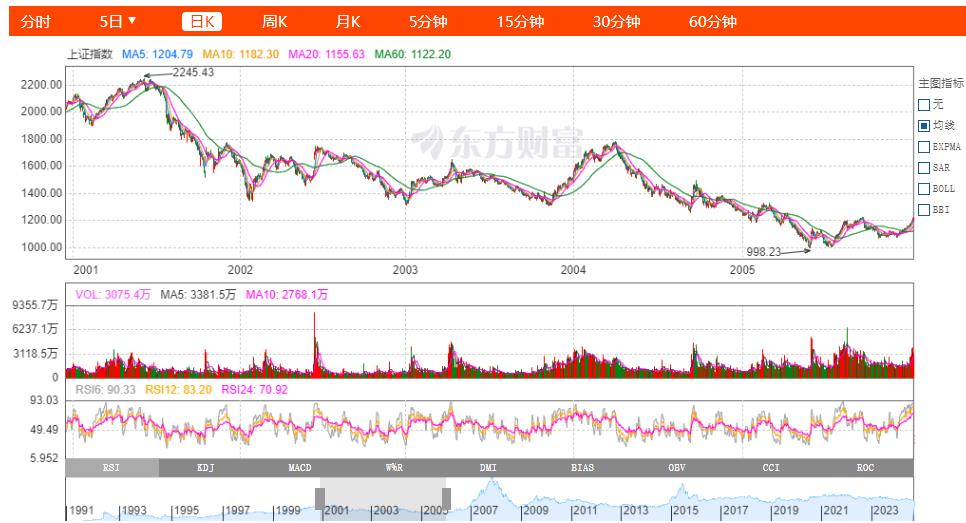Click the VOL: 3075.4万 volume label
Viewport: 966px width, 523px height.
(x=113, y=294)
